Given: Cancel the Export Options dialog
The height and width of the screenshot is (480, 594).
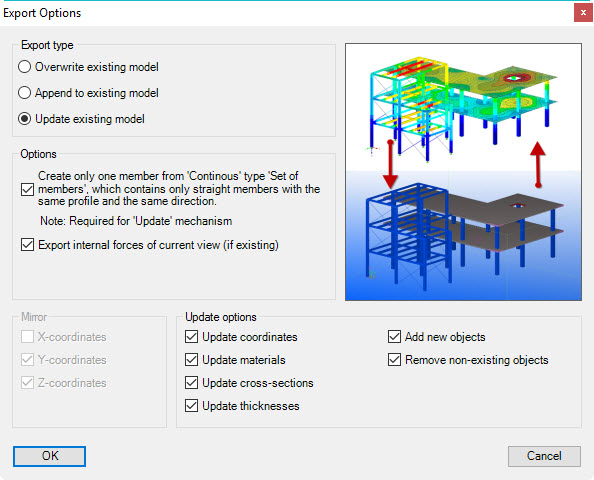Looking at the screenshot, I should (x=544, y=456).
